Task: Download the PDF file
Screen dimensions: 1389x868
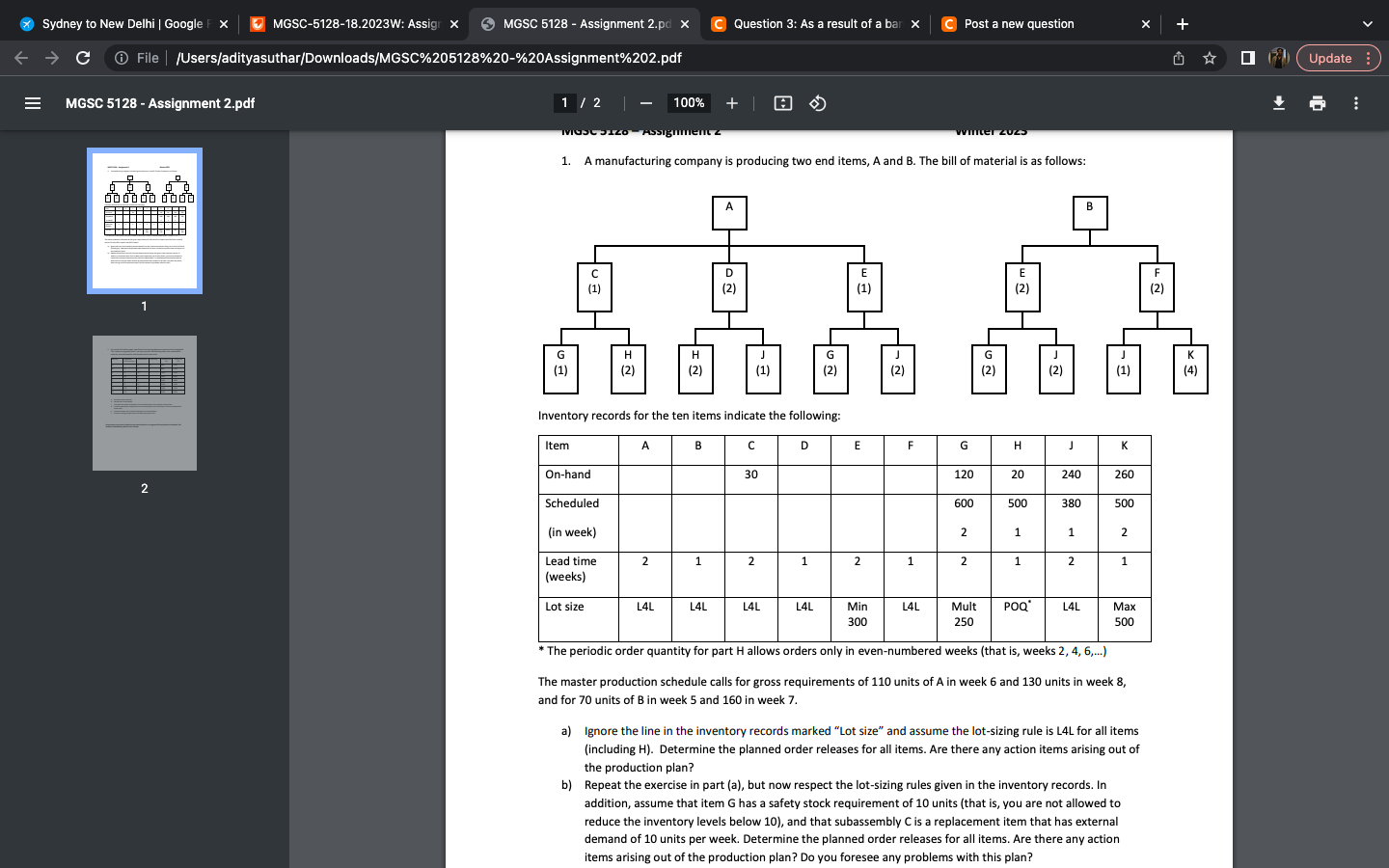Action: (1278, 103)
